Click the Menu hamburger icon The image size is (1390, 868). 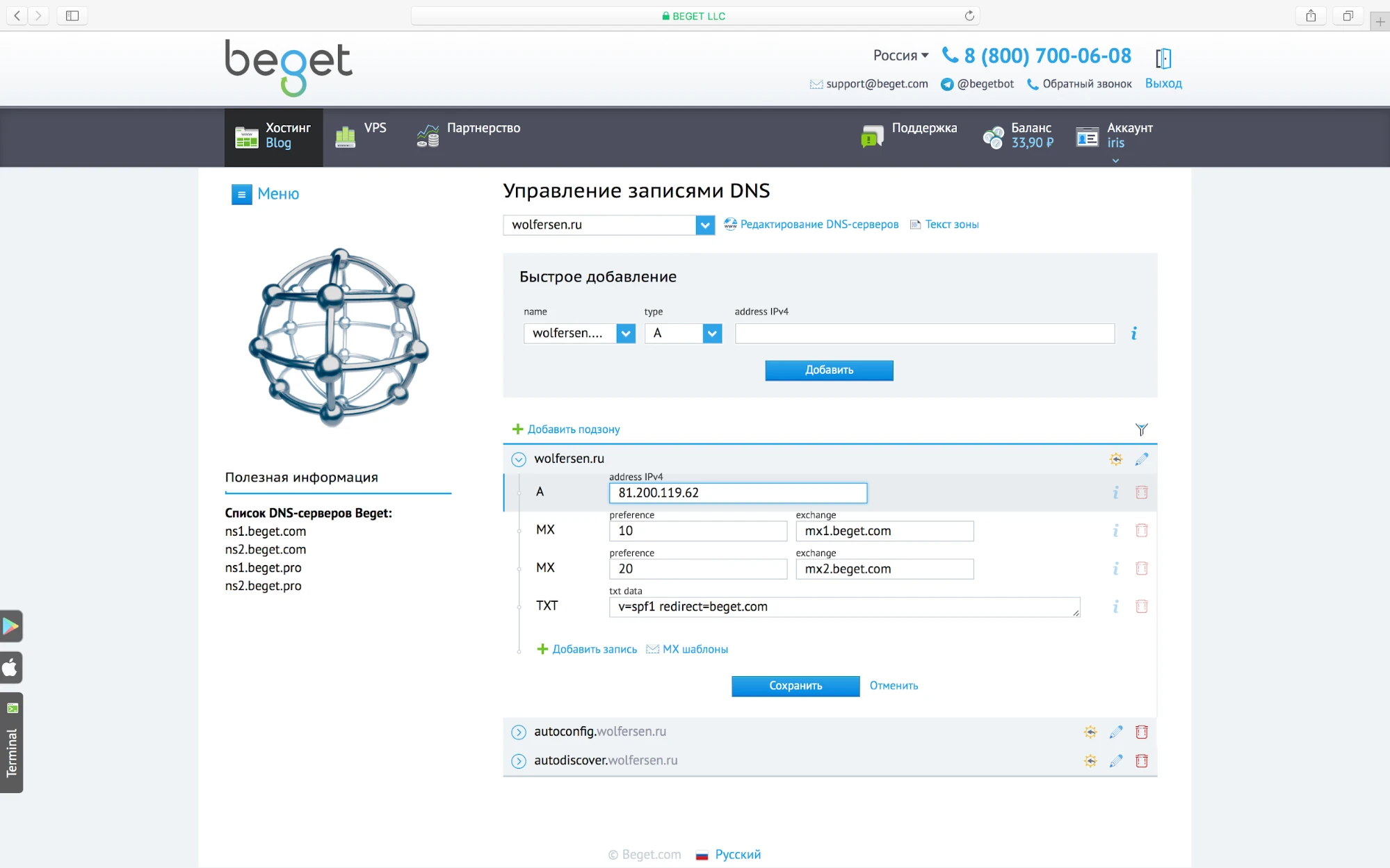pos(241,195)
